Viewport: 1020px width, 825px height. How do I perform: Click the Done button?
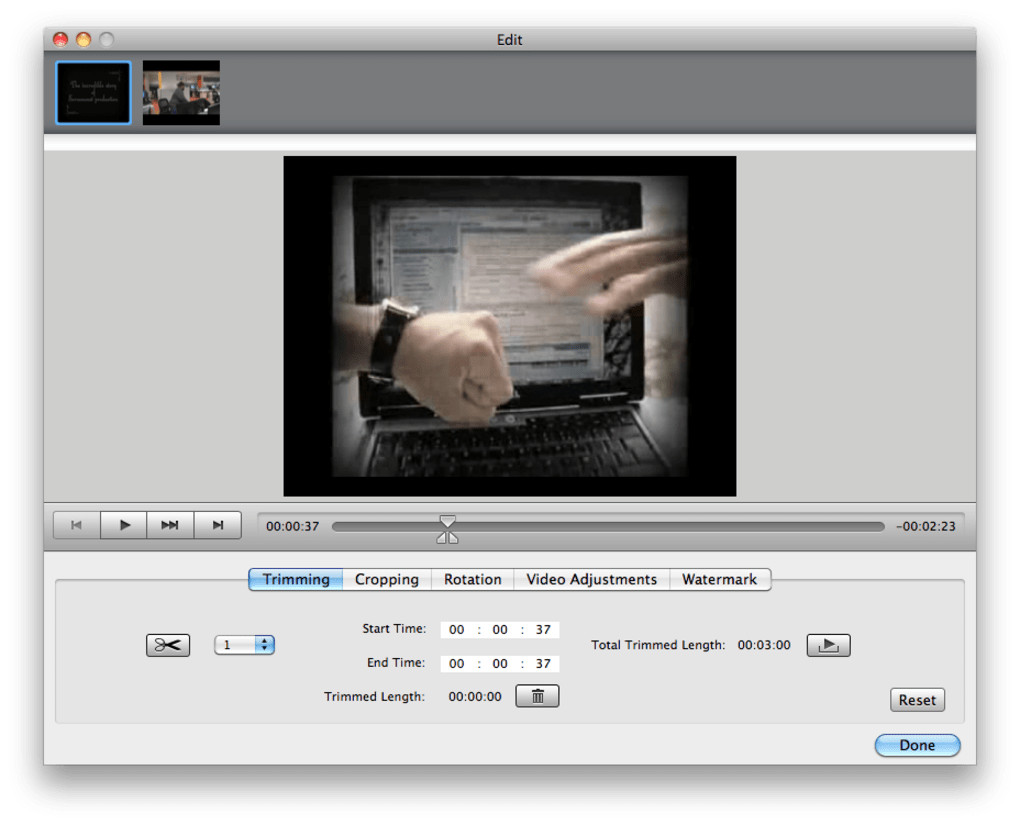pyautogui.click(x=917, y=745)
